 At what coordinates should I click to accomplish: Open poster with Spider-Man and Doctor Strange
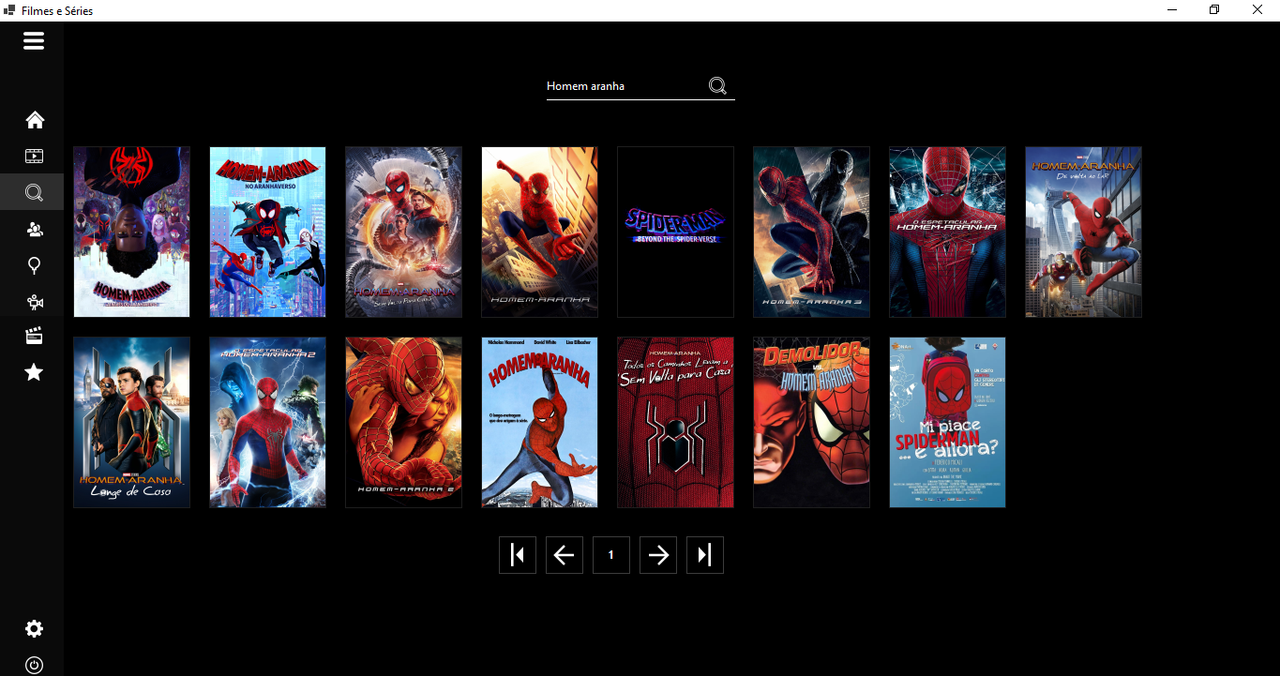point(404,232)
